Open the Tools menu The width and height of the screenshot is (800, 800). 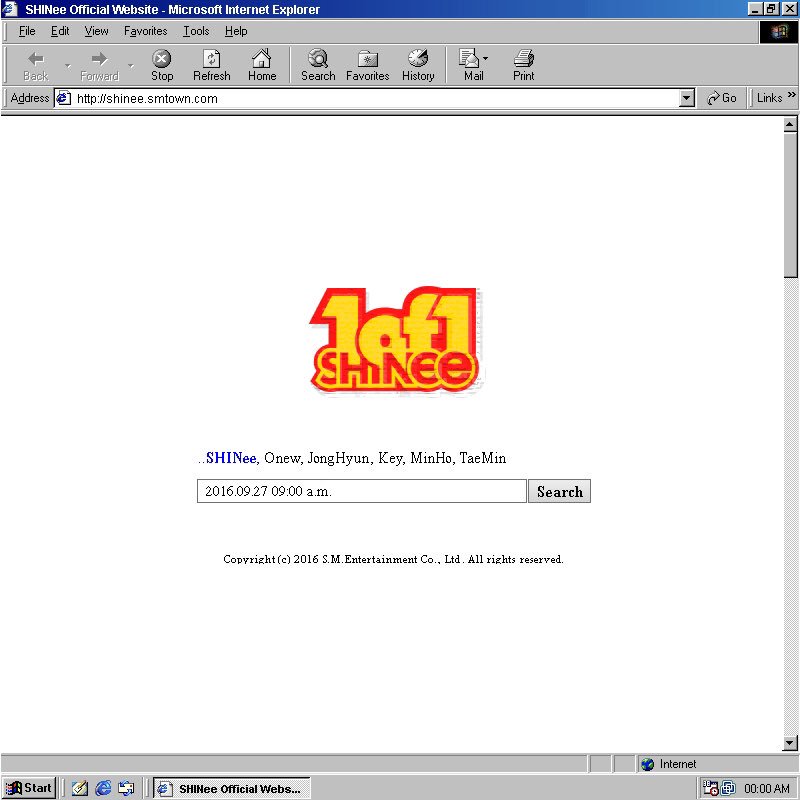(196, 31)
